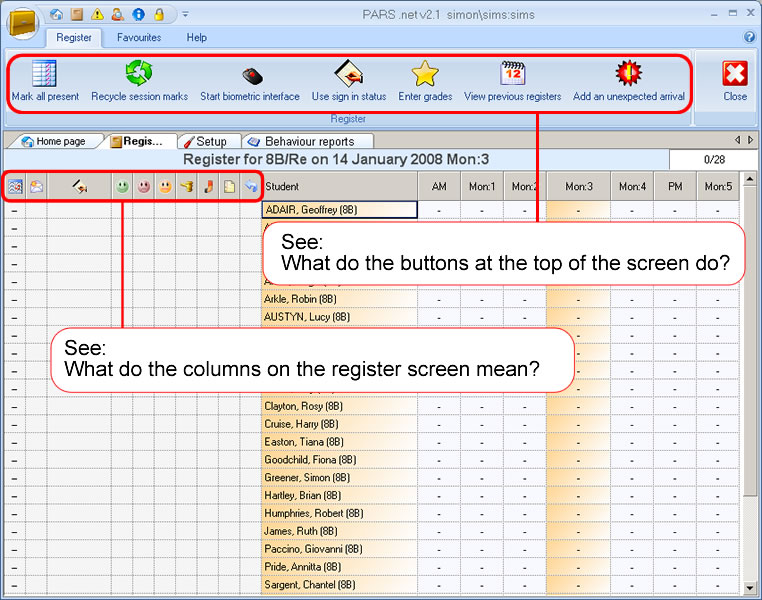Click the Enter grades star button
Image resolution: width=762 pixels, height=600 pixels.
[x=425, y=81]
